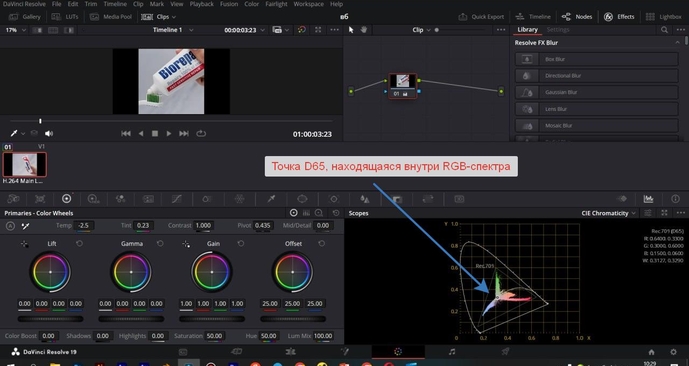The width and height of the screenshot is (689, 366).
Task: Open the Workspace menu
Action: (x=308, y=4)
